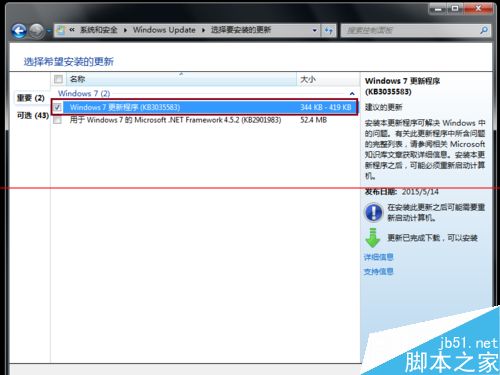This screenshot has height=375, width=500.
Task: Minimize the Windows Update window
Action: (x=438, y=9)
